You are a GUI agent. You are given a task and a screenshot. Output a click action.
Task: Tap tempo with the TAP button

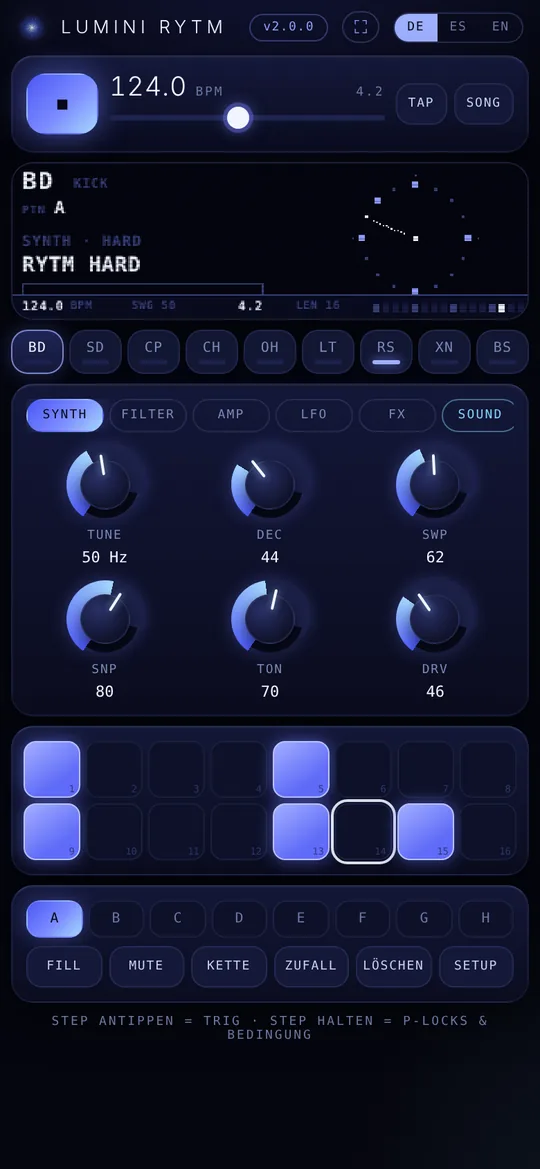[421, 104]
